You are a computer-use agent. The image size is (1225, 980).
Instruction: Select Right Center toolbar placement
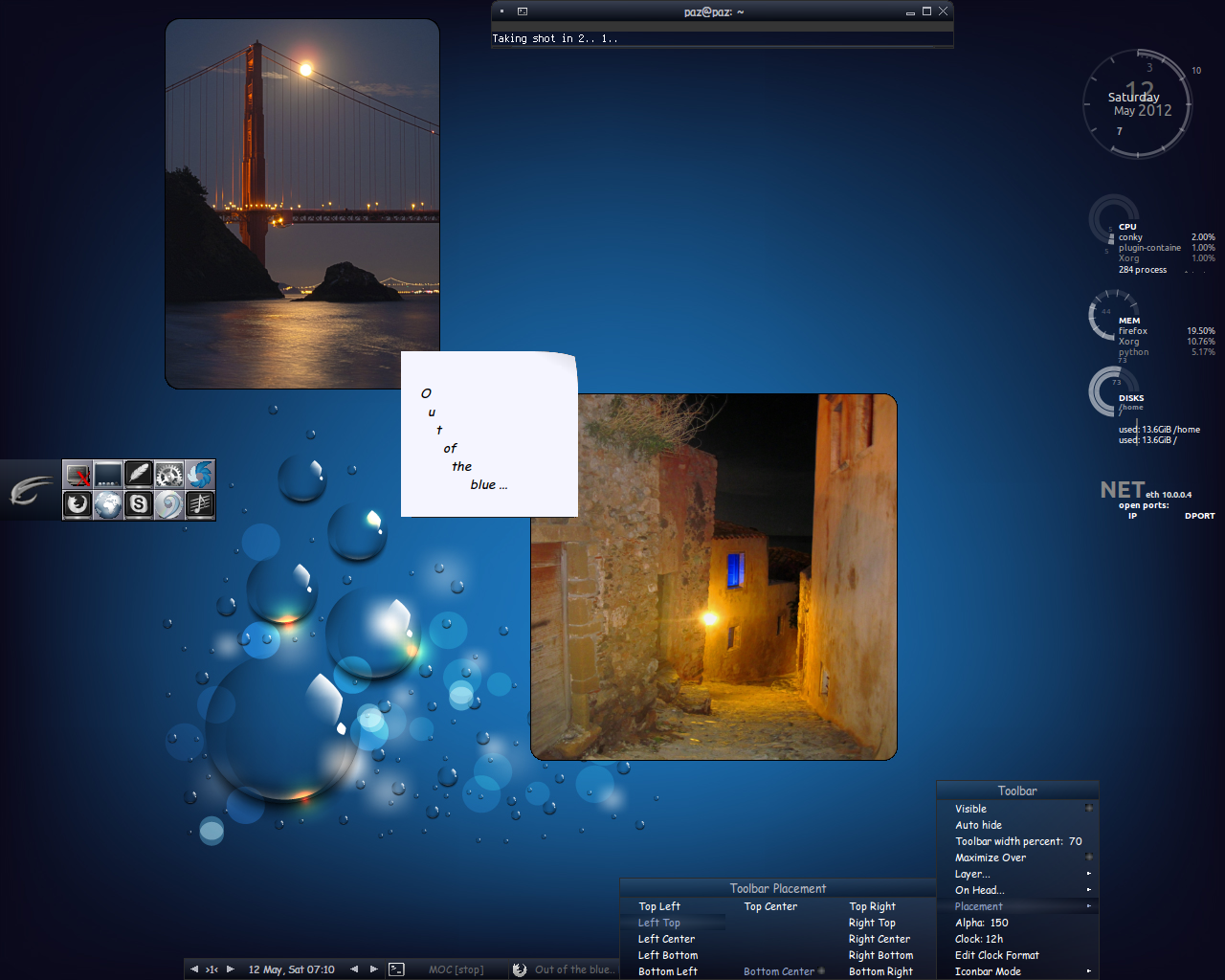click(x=882, y=939)
